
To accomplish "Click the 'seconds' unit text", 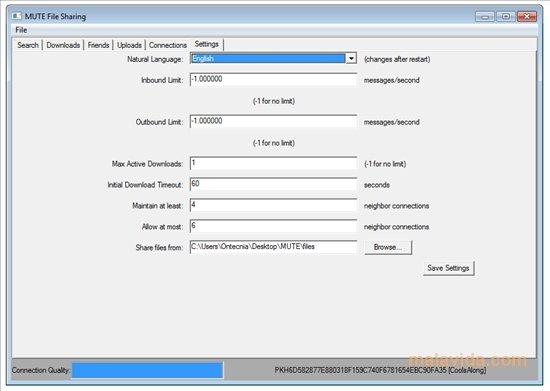I will (x=377, y=185).
